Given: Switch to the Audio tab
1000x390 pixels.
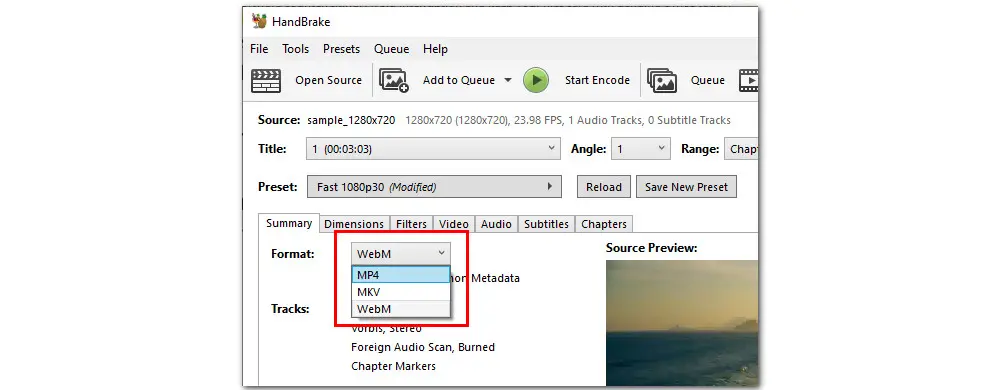Looking at the screenshot, I should 496,224.
